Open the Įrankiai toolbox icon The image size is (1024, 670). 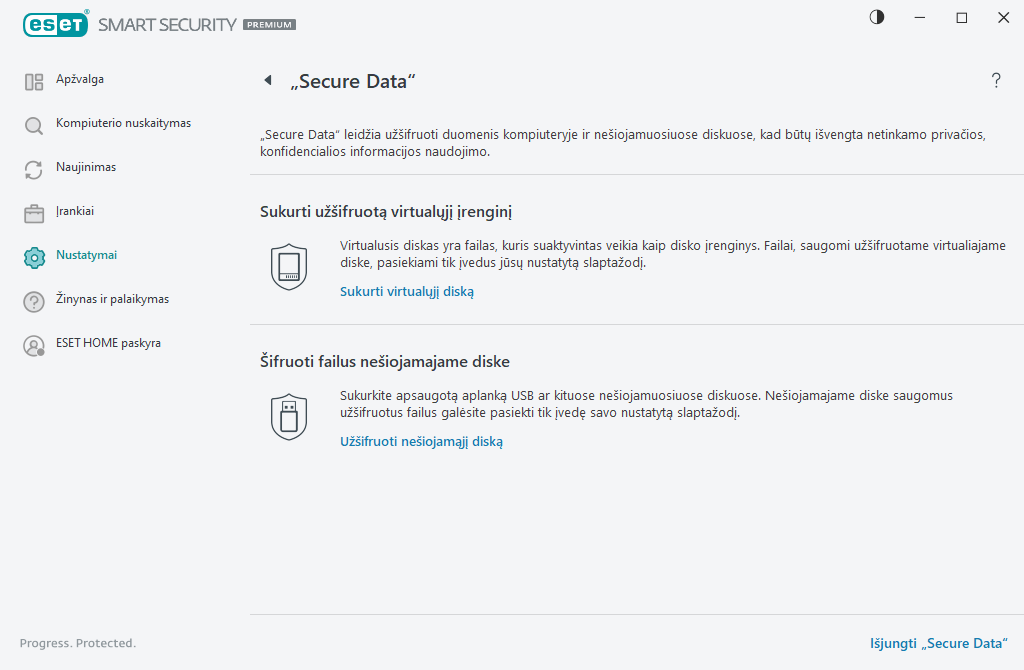33,211
